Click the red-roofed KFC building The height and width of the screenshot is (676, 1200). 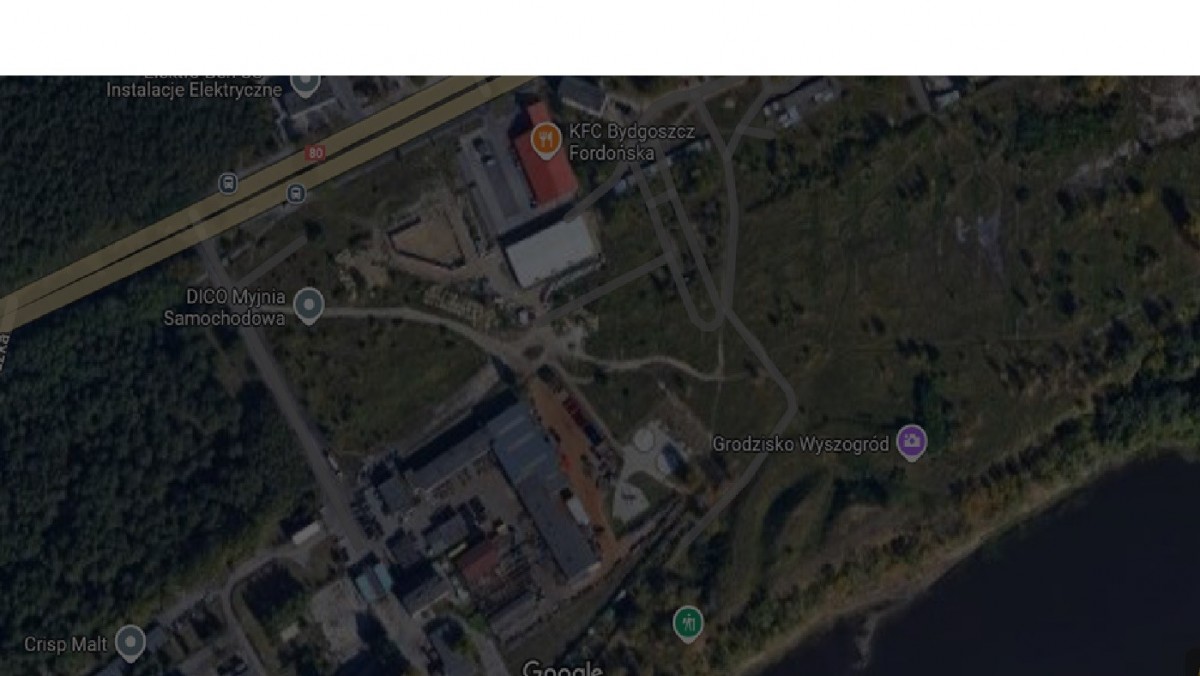pyautogui.click(x=545, y=160)
